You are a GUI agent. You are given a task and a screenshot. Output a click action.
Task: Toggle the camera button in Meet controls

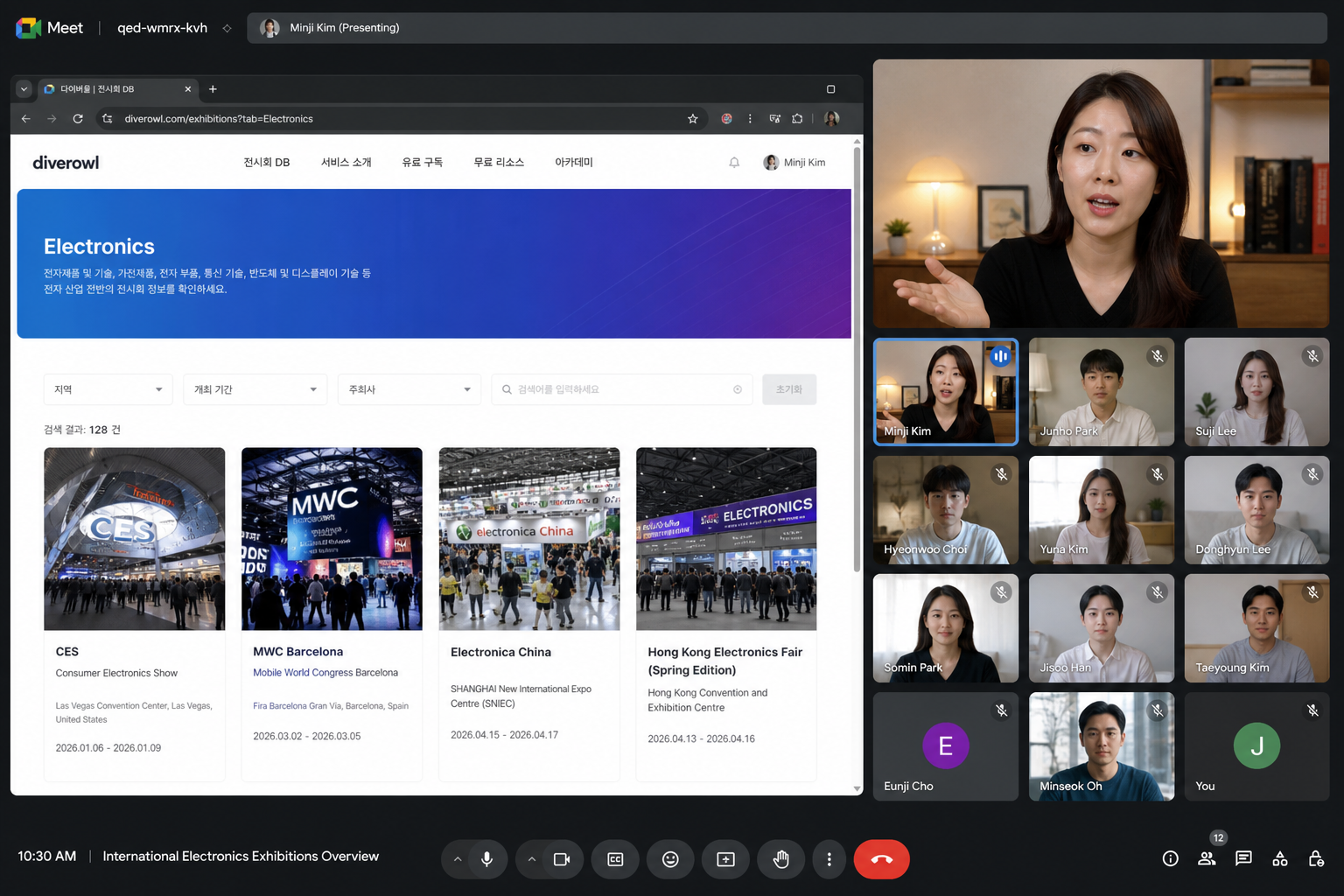tap(562, 859)
